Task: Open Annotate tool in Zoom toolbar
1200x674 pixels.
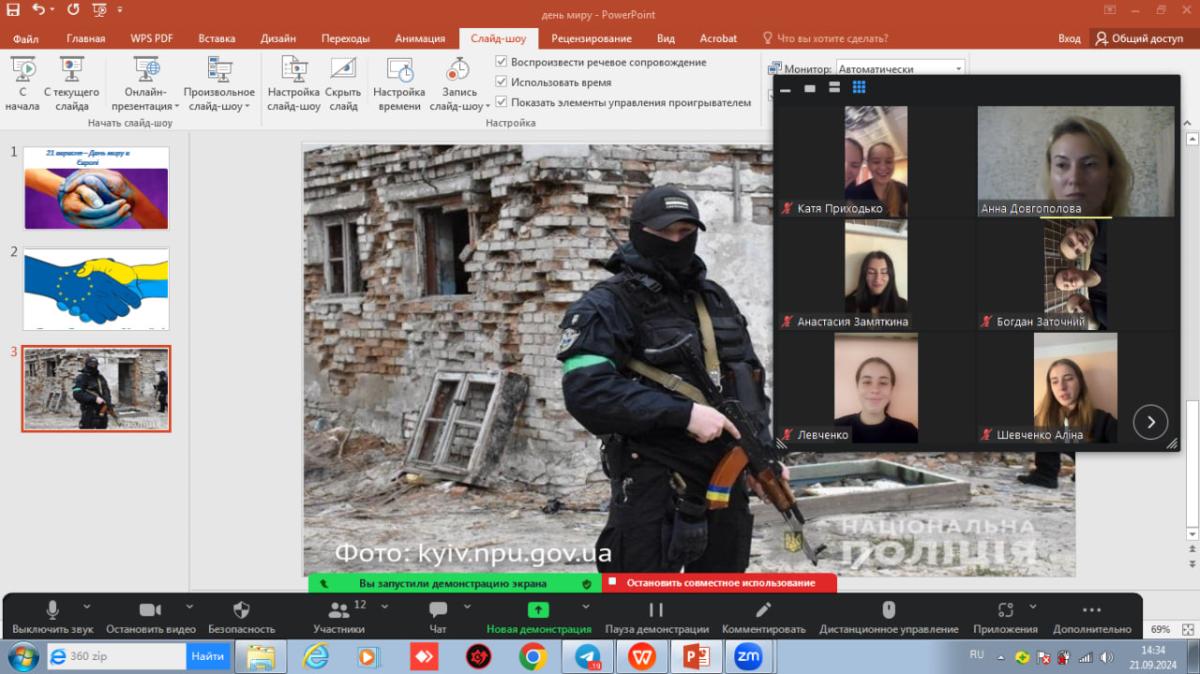Action: (763, 611)
